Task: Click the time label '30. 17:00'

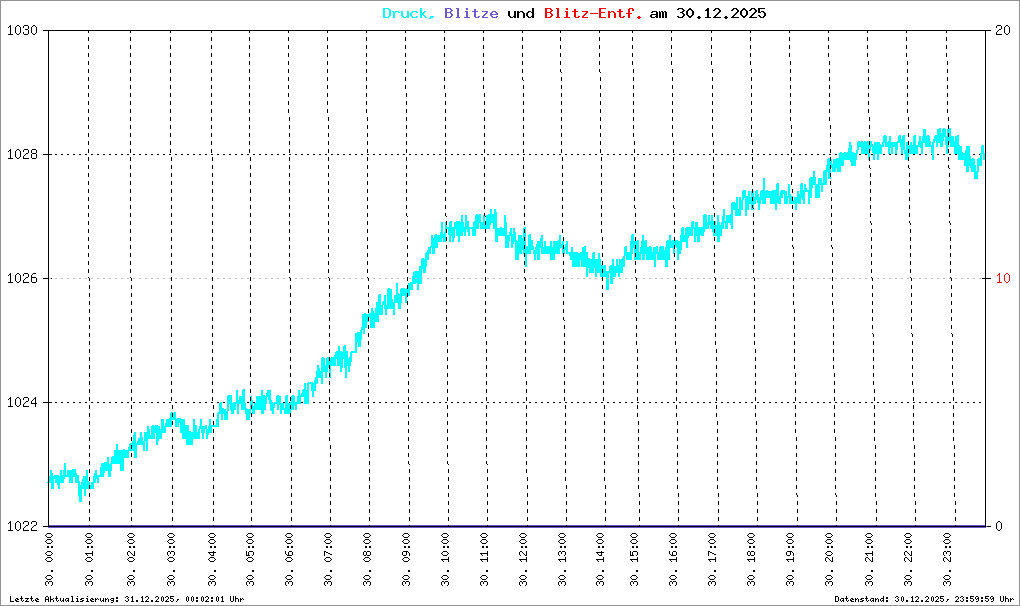Action: pyautogui.click(x=712, y=560)
